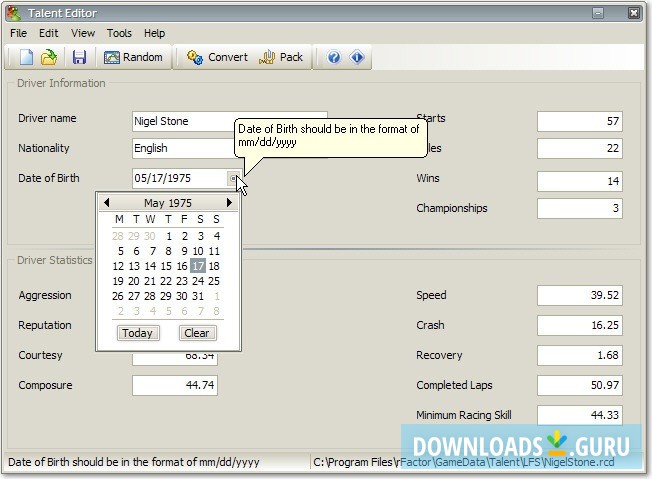This screenshot has height=479, width=652.
Task: Select greyed April 28 in calendar
Action: [x=118, y=236]
